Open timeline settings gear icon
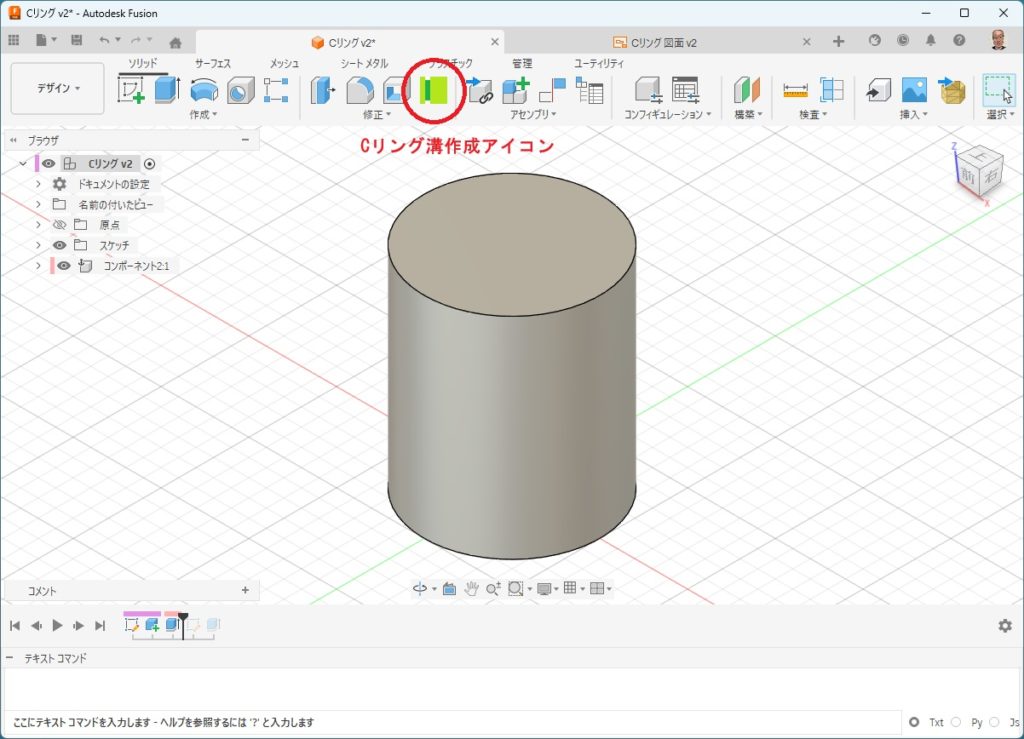The image size is (1024, 739). 1004,625
